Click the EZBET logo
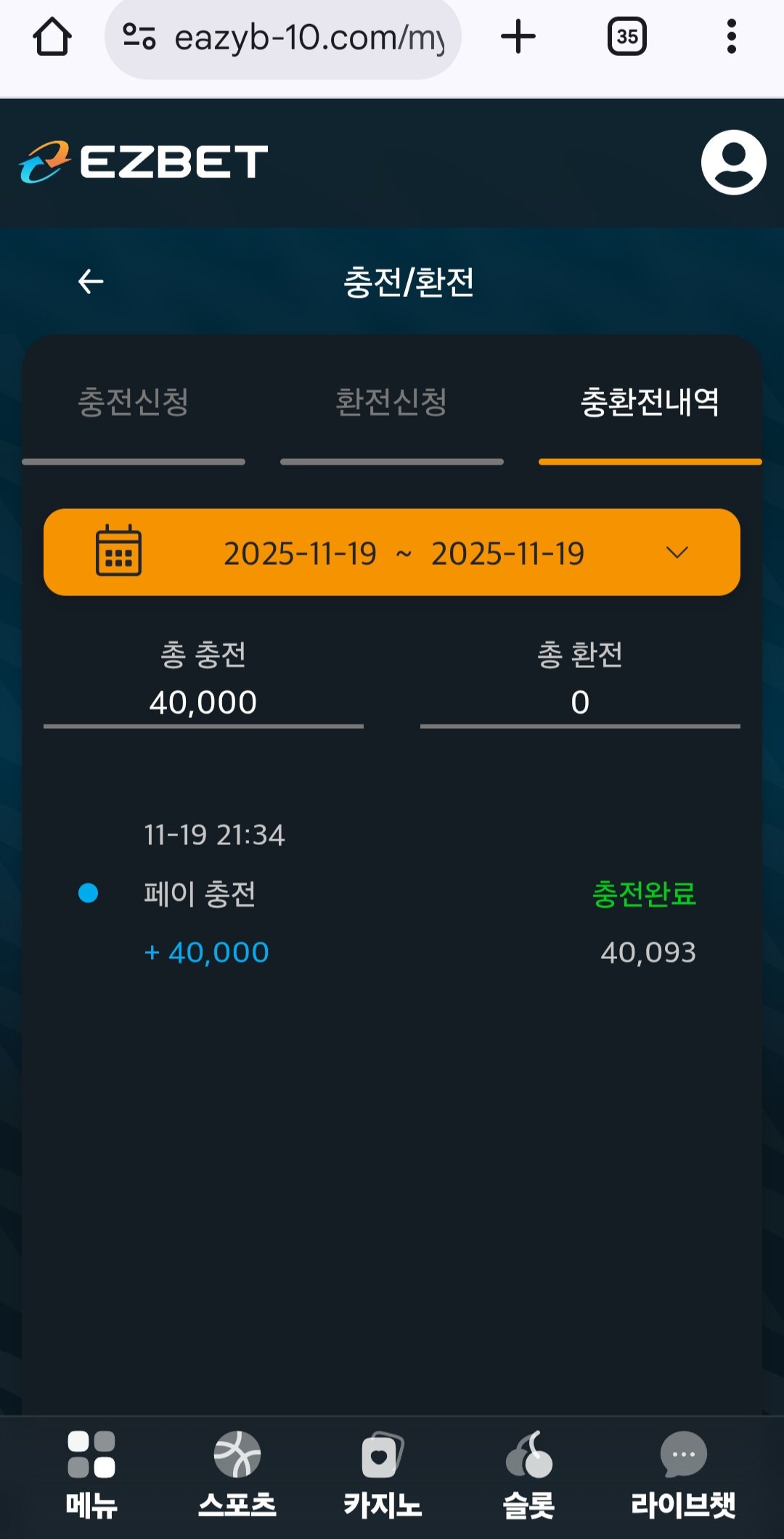 tap(144, 162)
